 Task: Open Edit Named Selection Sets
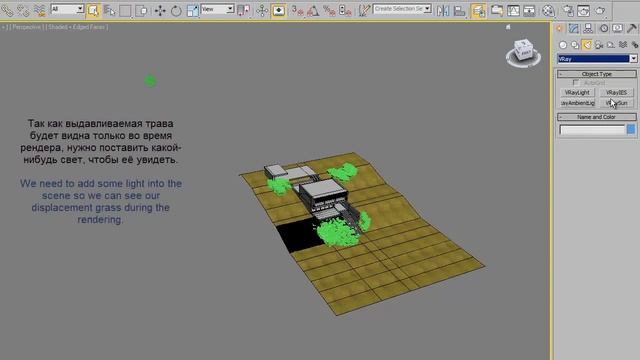[364, 11]
